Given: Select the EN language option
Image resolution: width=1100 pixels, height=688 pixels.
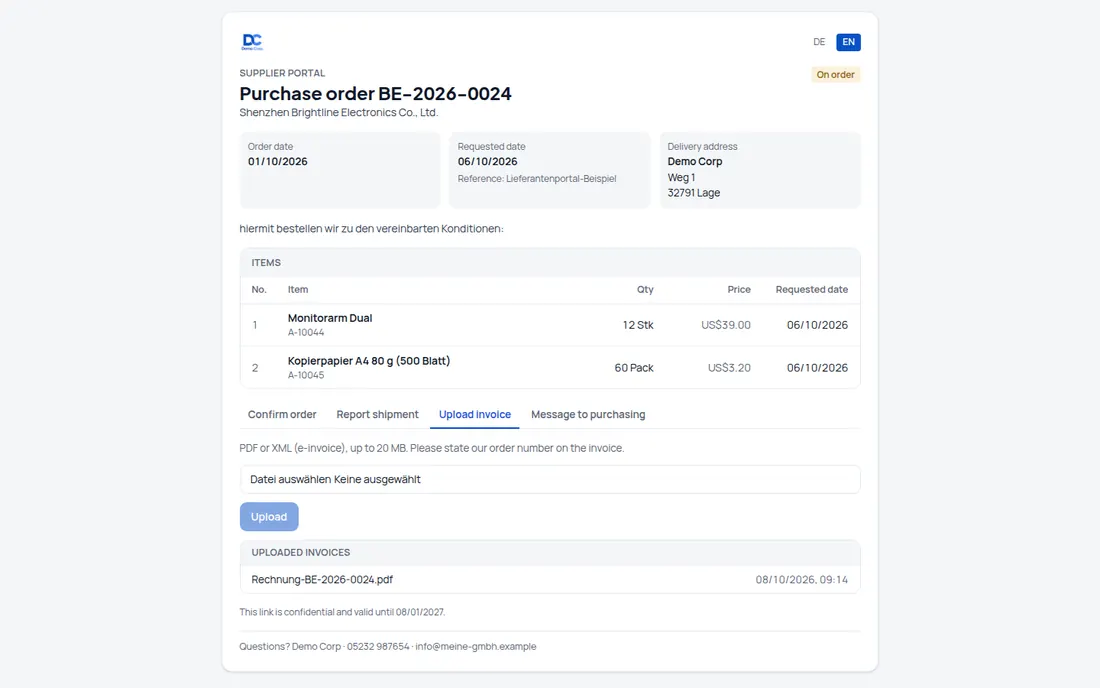Looking at the screenshot, I should [848, 42].
